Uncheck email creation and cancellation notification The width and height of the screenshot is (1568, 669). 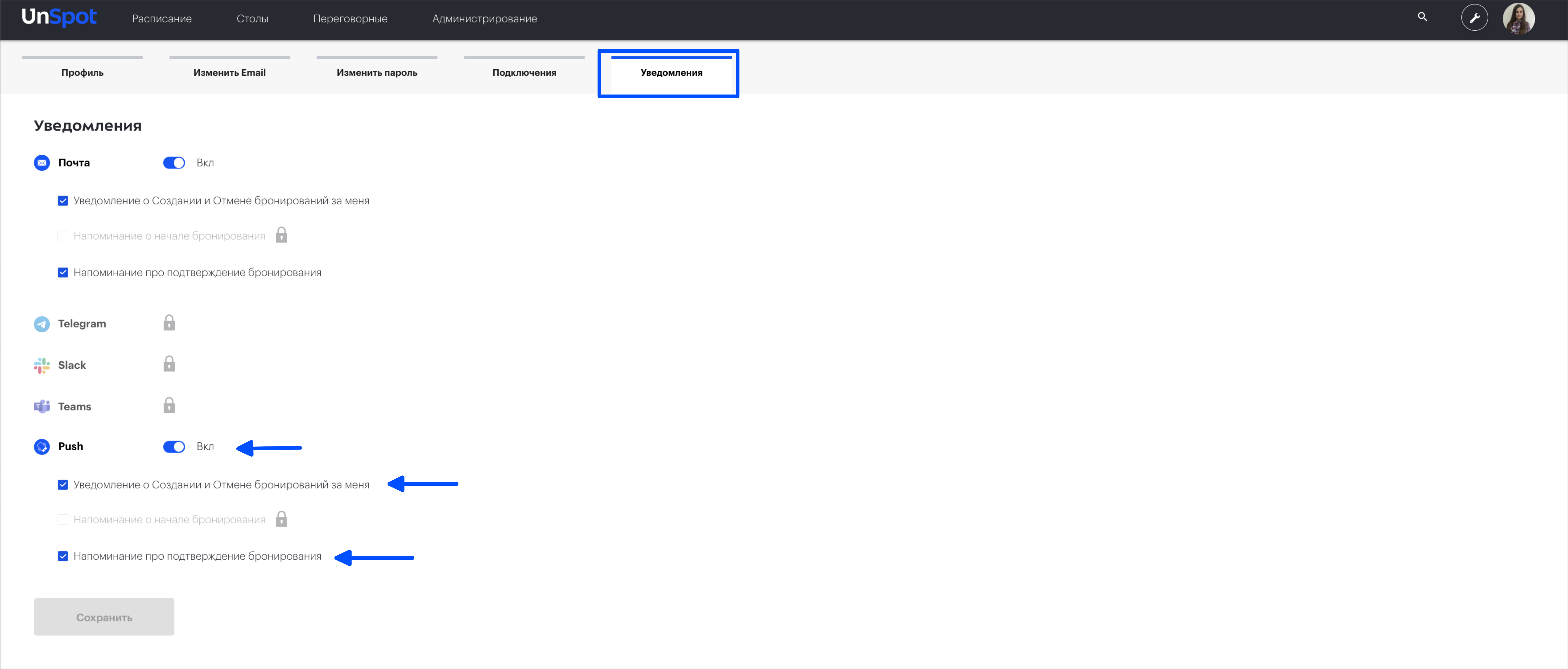click(x=63, y=201)
